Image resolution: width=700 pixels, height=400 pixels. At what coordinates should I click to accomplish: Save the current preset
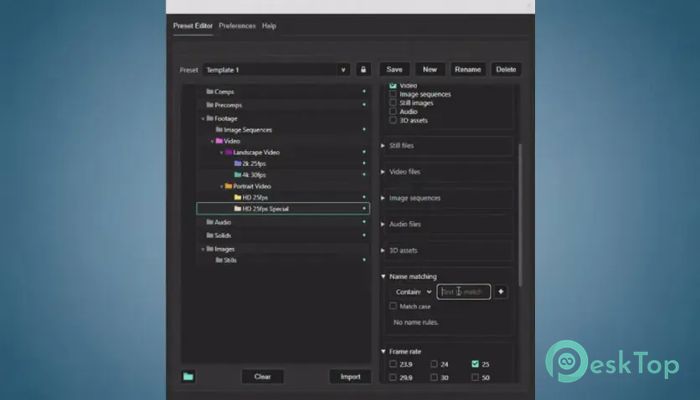(x=394, y=70)
